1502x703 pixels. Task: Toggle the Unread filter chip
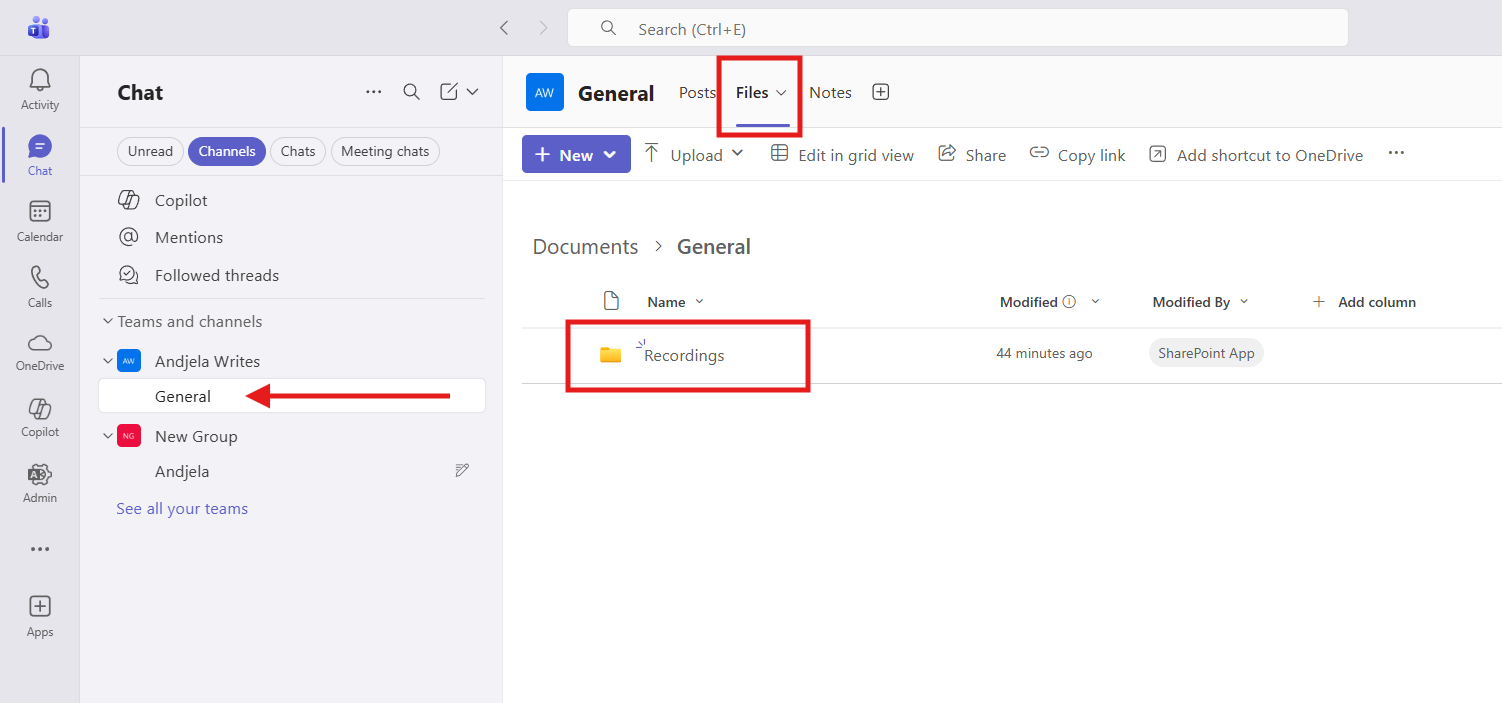pos(150,152)
